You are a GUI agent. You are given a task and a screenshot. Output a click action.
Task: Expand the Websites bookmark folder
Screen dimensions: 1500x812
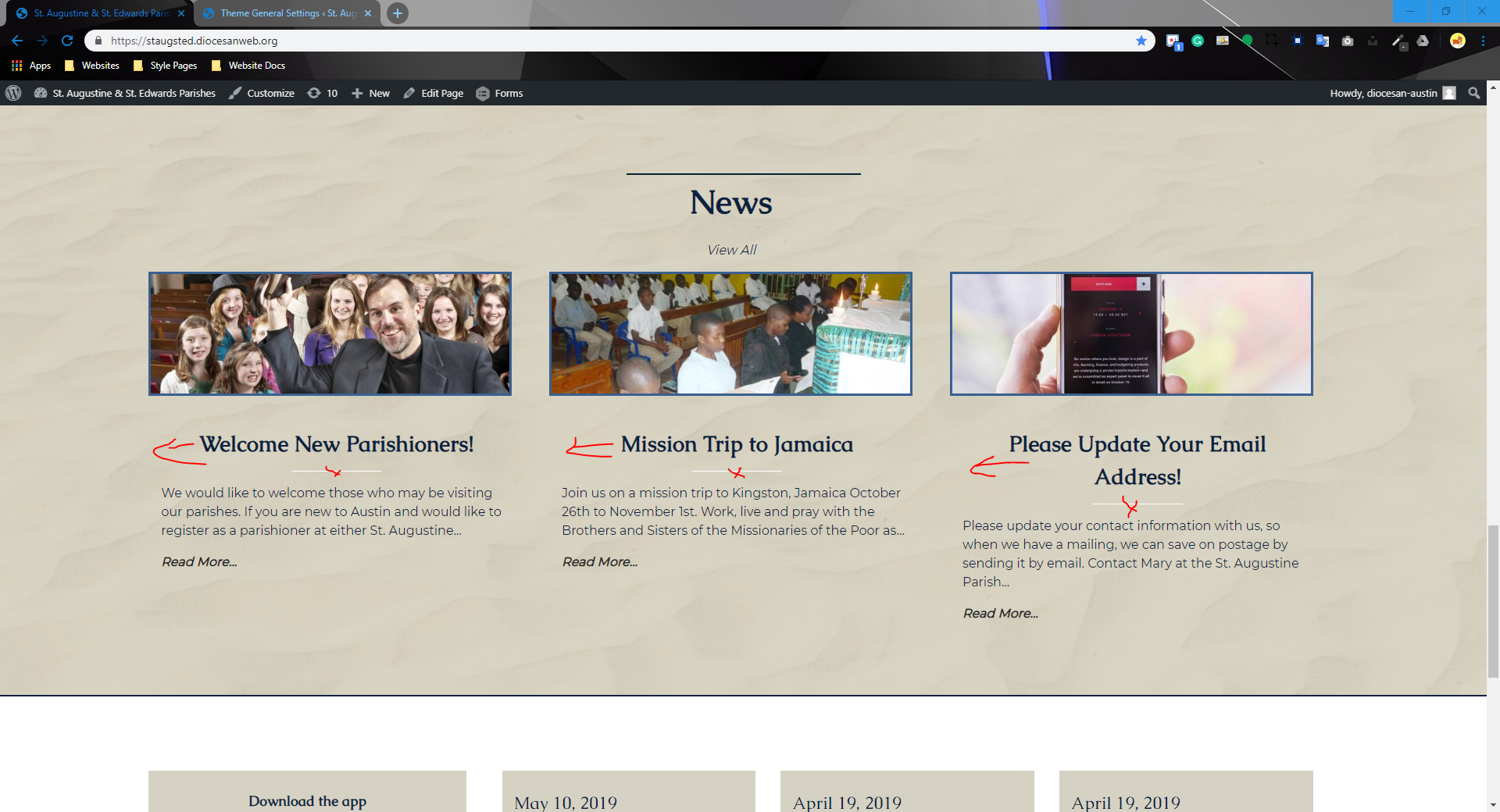[92, 66]
